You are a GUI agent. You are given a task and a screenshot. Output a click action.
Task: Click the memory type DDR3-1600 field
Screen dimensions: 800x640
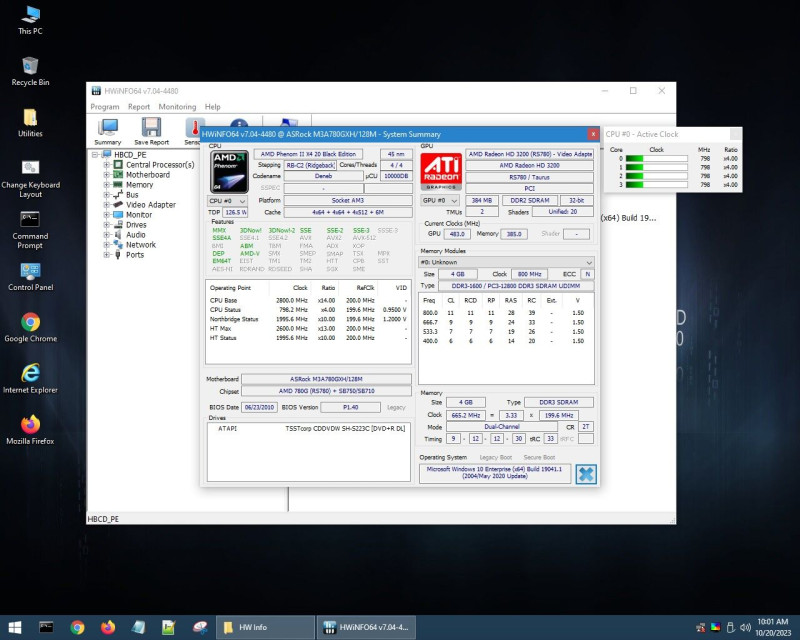(x=515, y=286)
